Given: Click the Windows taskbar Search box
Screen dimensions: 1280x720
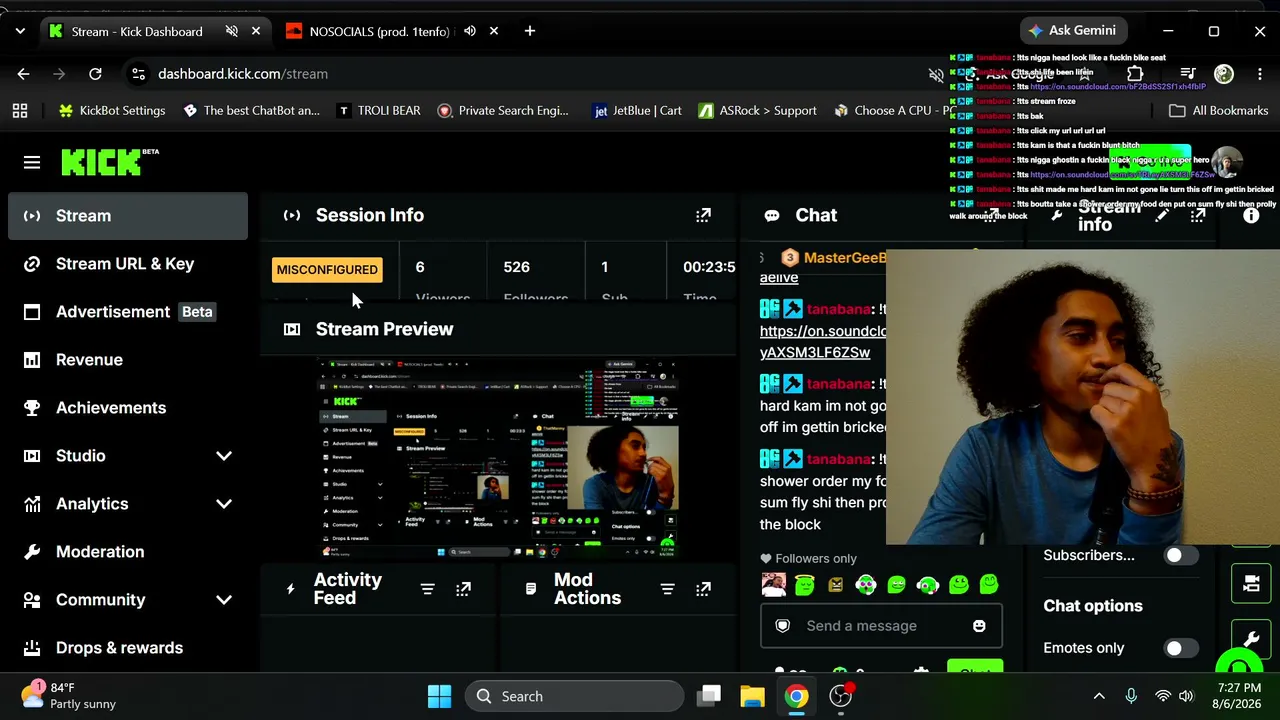Looking at the screenshot, I should [x=574, y=696].
